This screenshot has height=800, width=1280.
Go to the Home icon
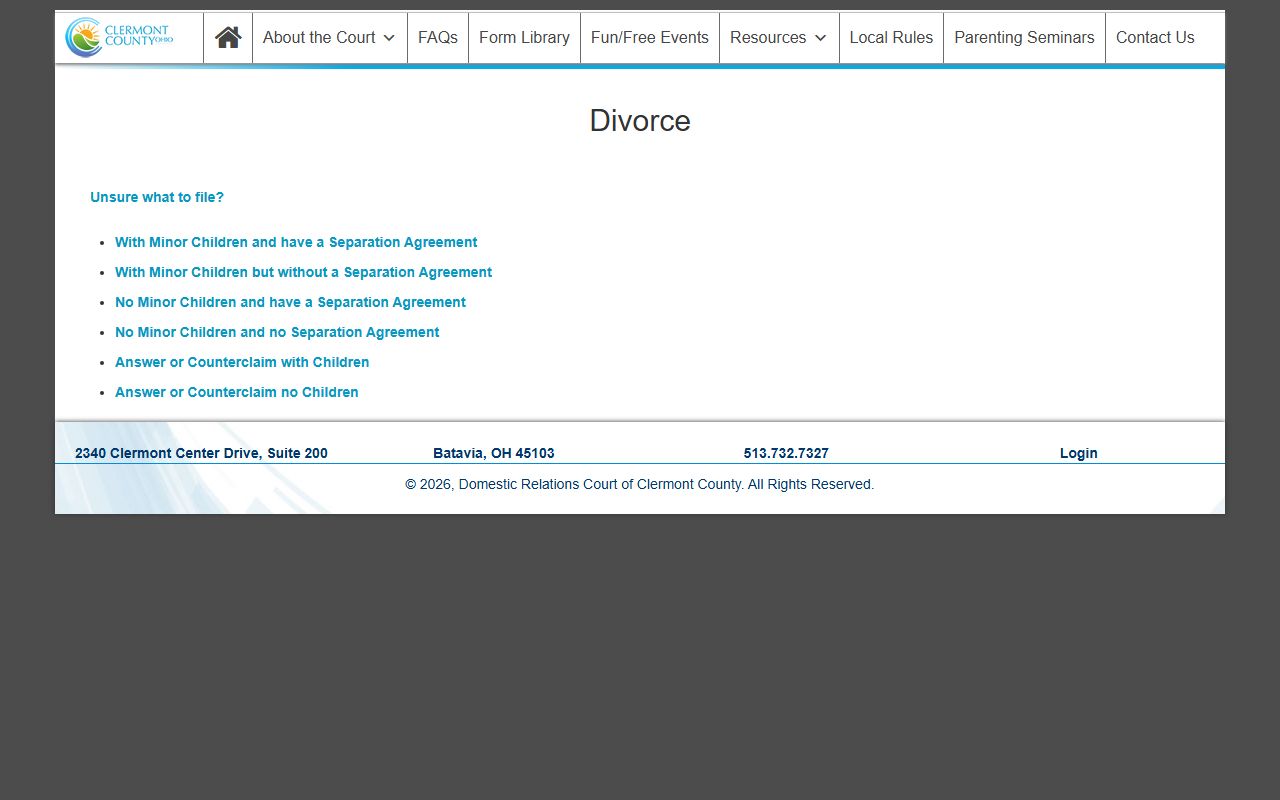point(228,38)
